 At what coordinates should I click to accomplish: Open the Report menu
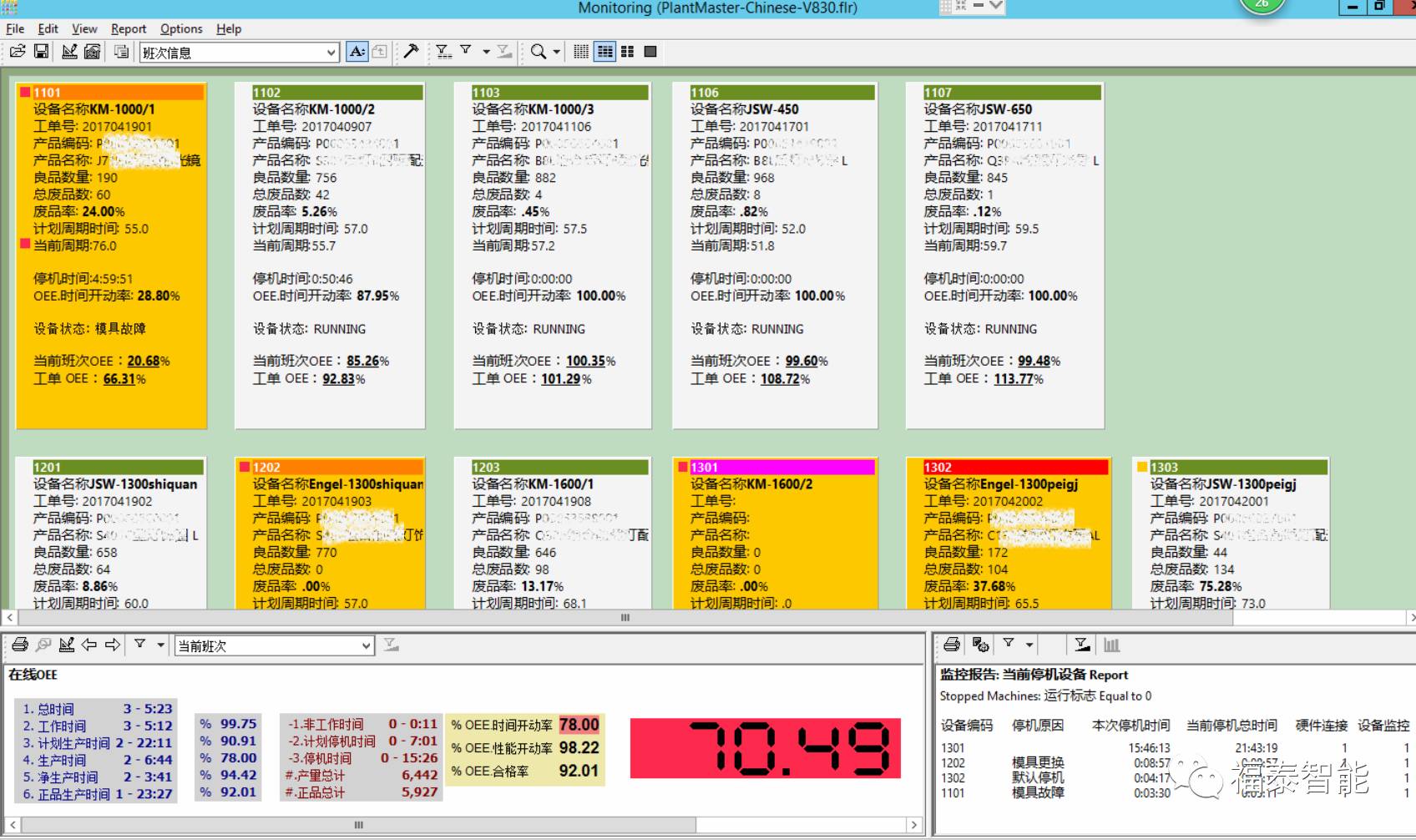pos(128,28)
